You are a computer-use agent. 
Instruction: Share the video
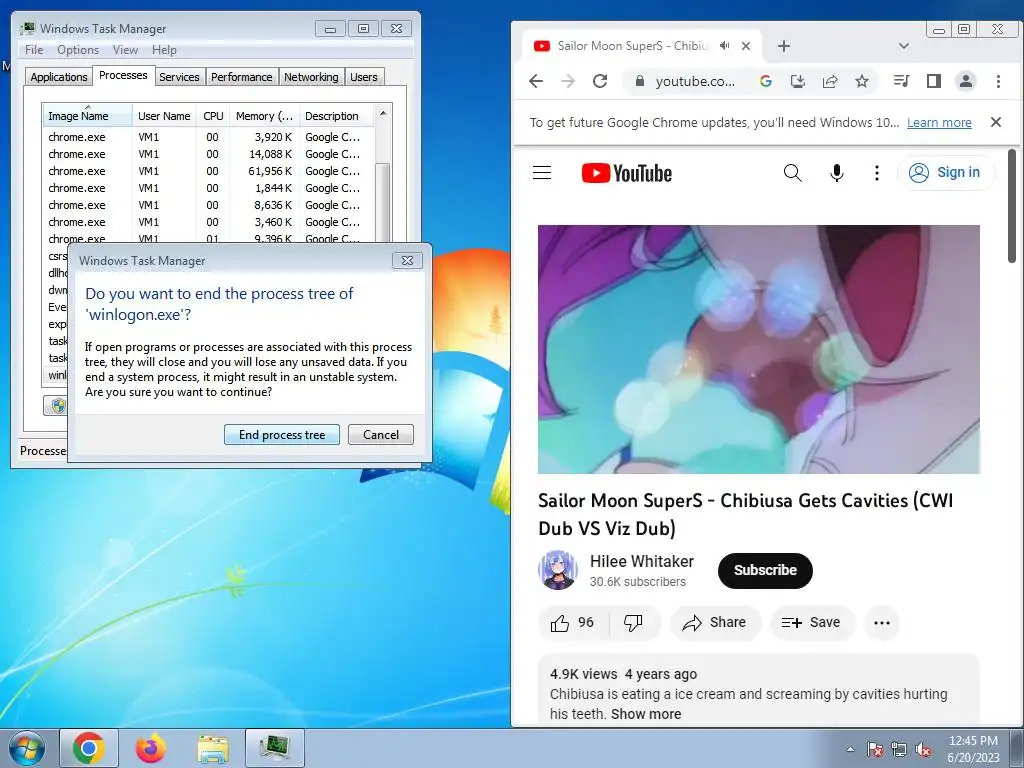pos(715,623)
